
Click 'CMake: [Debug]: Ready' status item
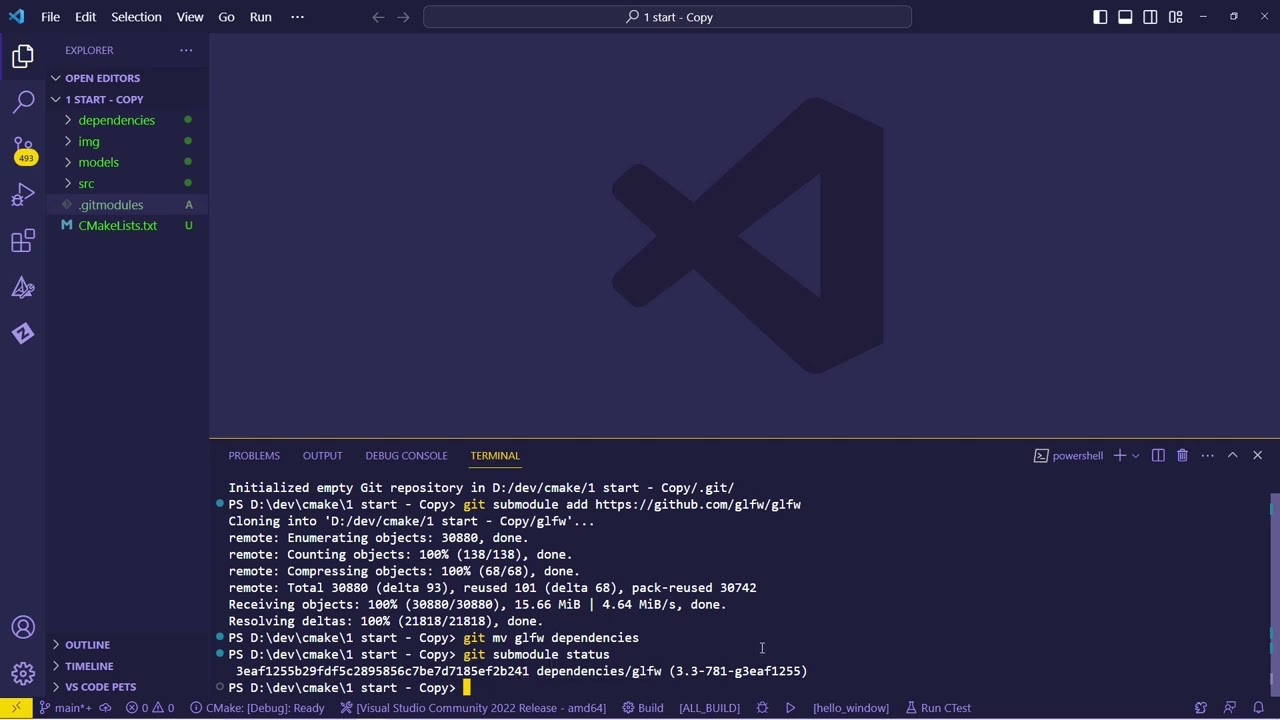[257, 708]
